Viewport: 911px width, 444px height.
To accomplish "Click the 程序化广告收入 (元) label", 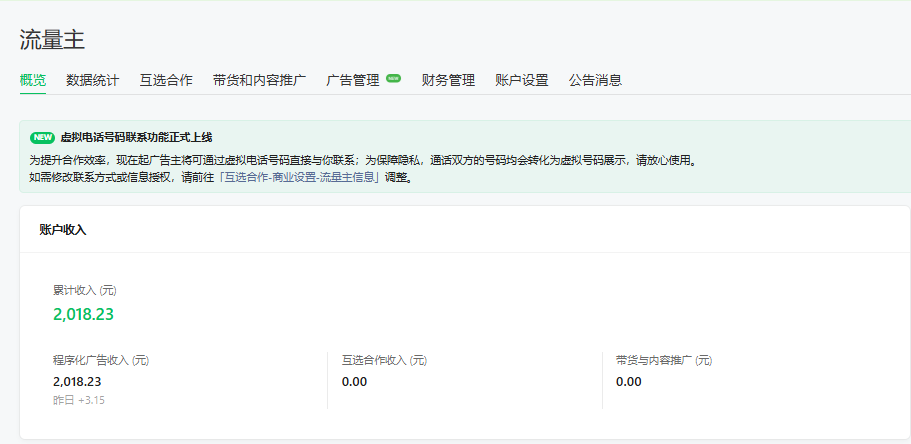I will (101, 360).
